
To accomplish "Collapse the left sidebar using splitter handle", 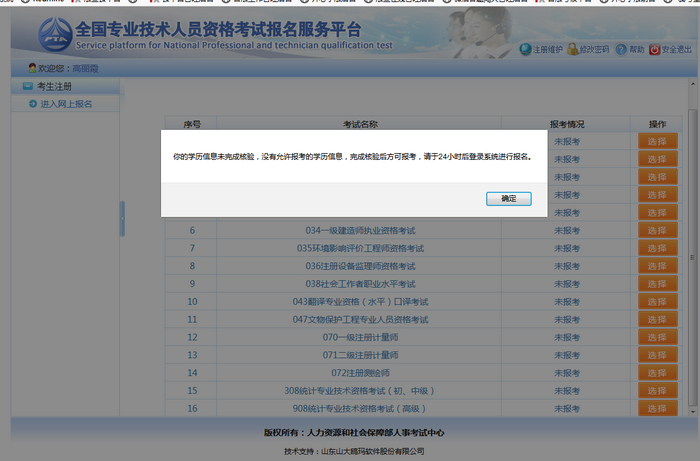I will click(x=122, y=219).
